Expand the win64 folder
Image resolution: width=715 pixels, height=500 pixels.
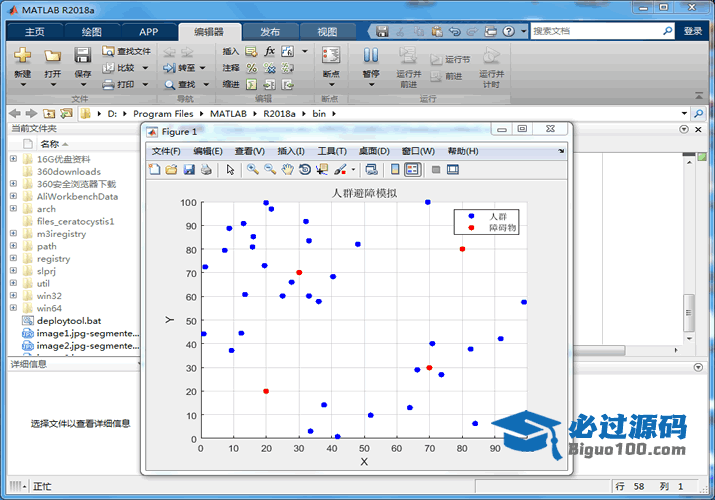[13, 308]
